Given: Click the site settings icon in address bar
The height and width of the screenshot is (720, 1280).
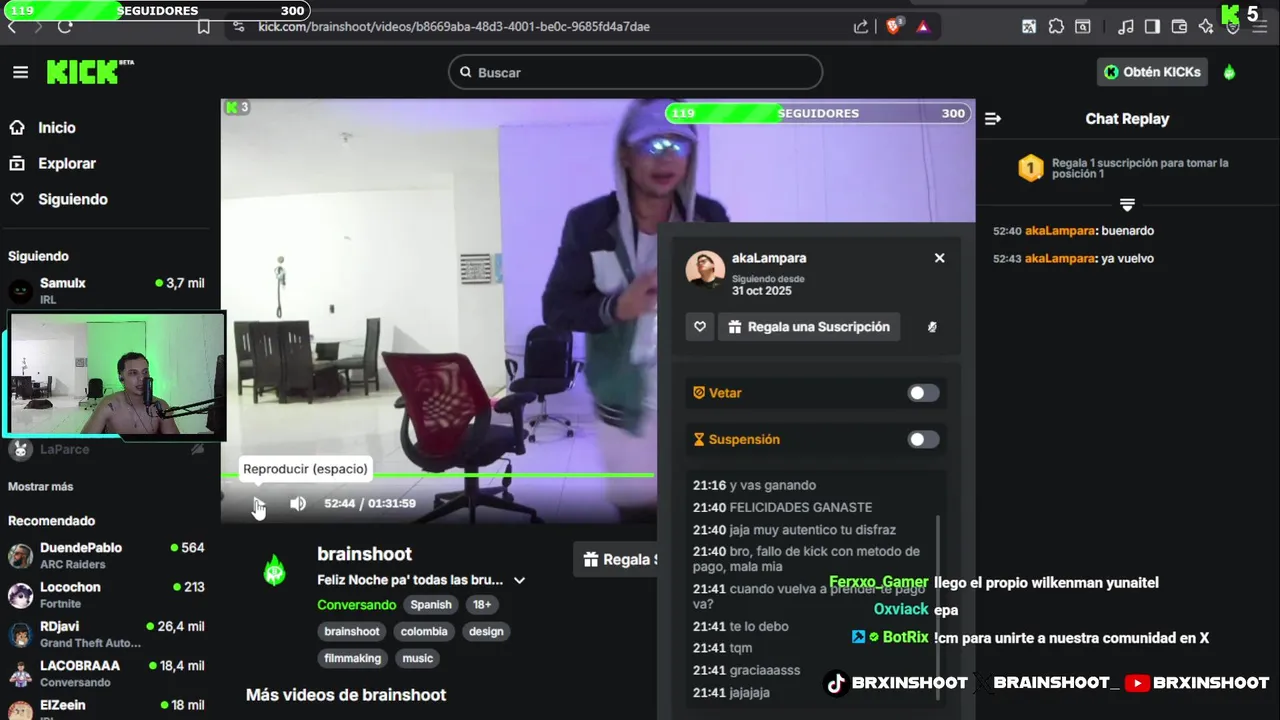Looking at the screenshot, I should click(x=237, y=27).
